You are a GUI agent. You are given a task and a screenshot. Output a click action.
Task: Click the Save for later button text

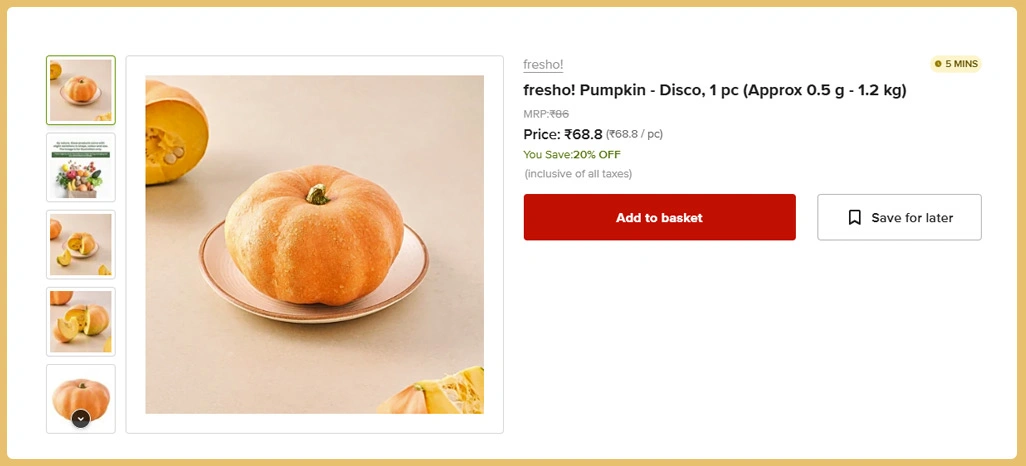click(912, 217)
